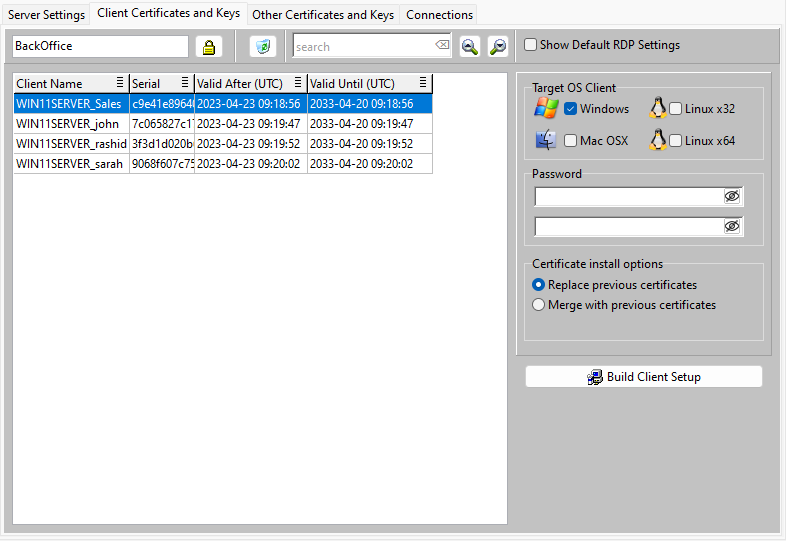Screen dimensions: 786x541
Task: Select the WIN11SERVER_john certificate row
Action: tap(68, 124)
